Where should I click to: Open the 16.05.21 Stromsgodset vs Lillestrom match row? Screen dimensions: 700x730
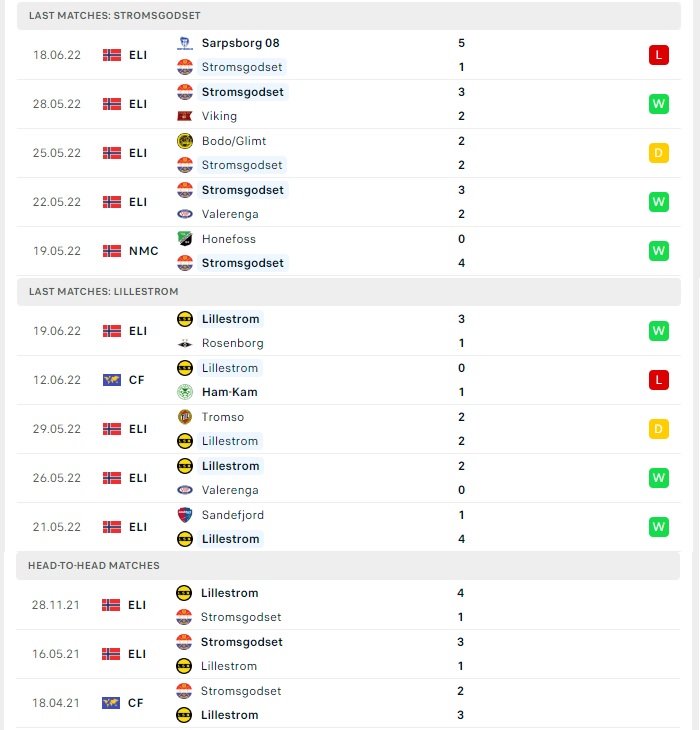348,654
